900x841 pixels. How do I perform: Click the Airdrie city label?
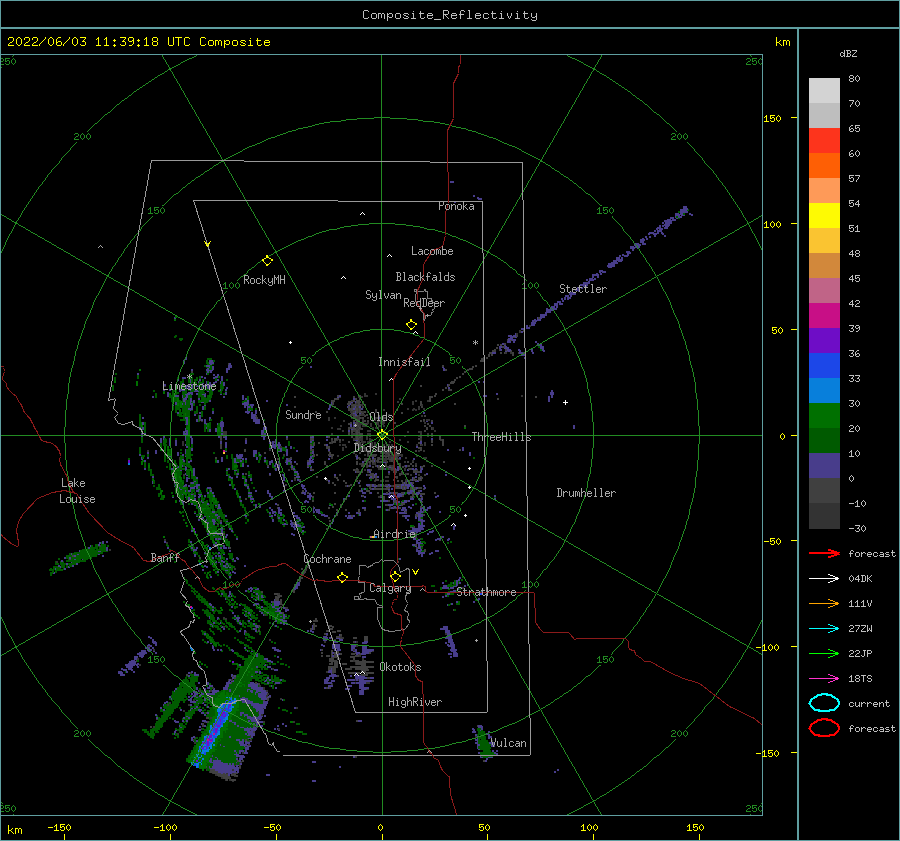[x=394, y=534]
